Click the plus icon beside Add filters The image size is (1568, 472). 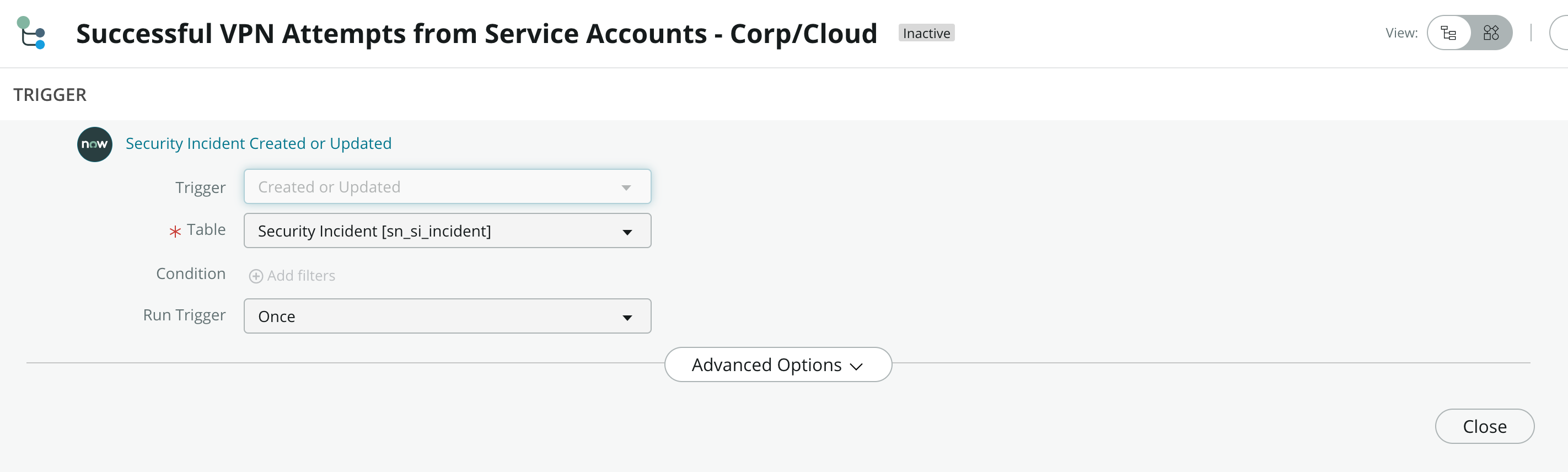click(x=256, y=276)
